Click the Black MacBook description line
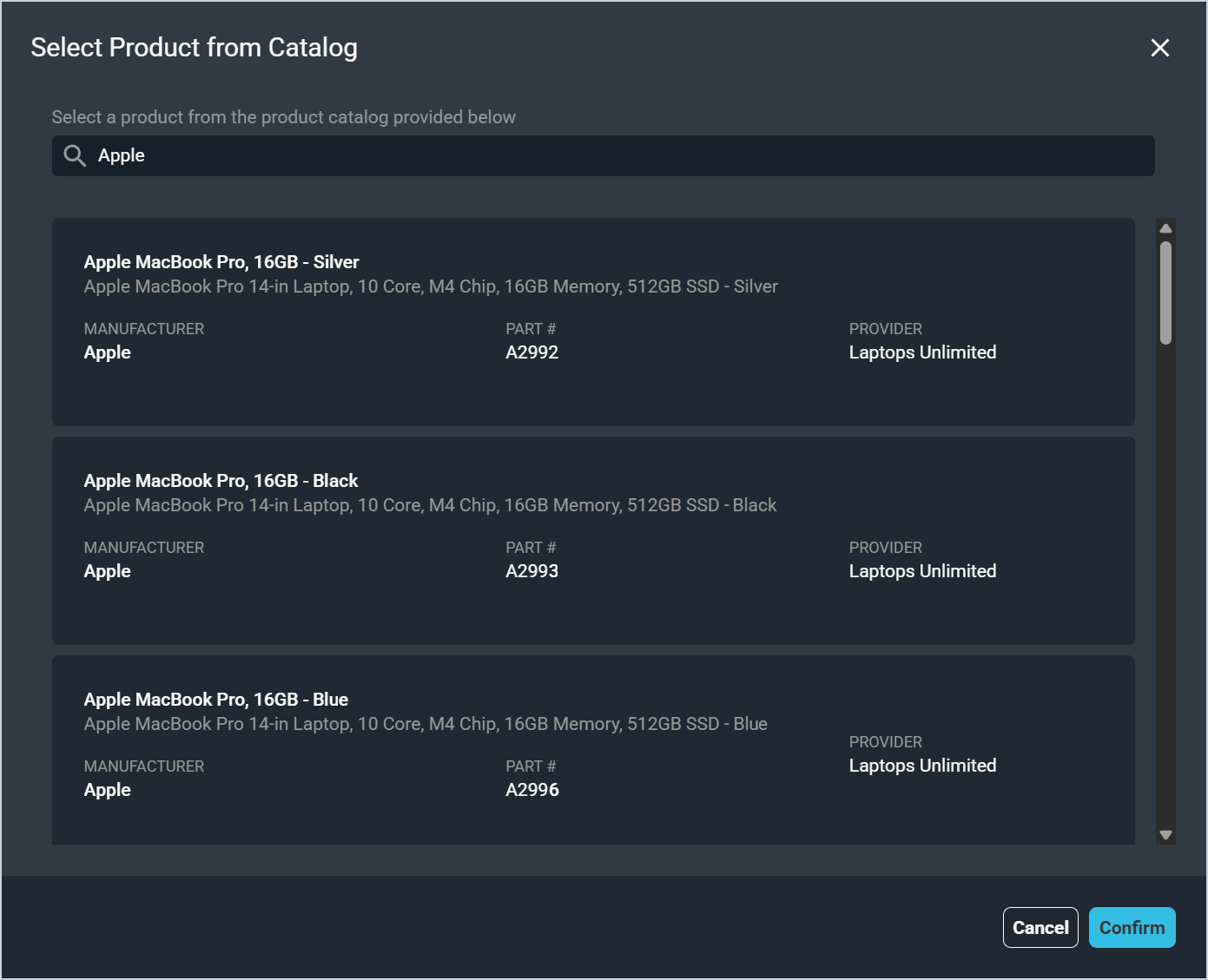Screen dimensions: 1208x980 coord(430,505)
